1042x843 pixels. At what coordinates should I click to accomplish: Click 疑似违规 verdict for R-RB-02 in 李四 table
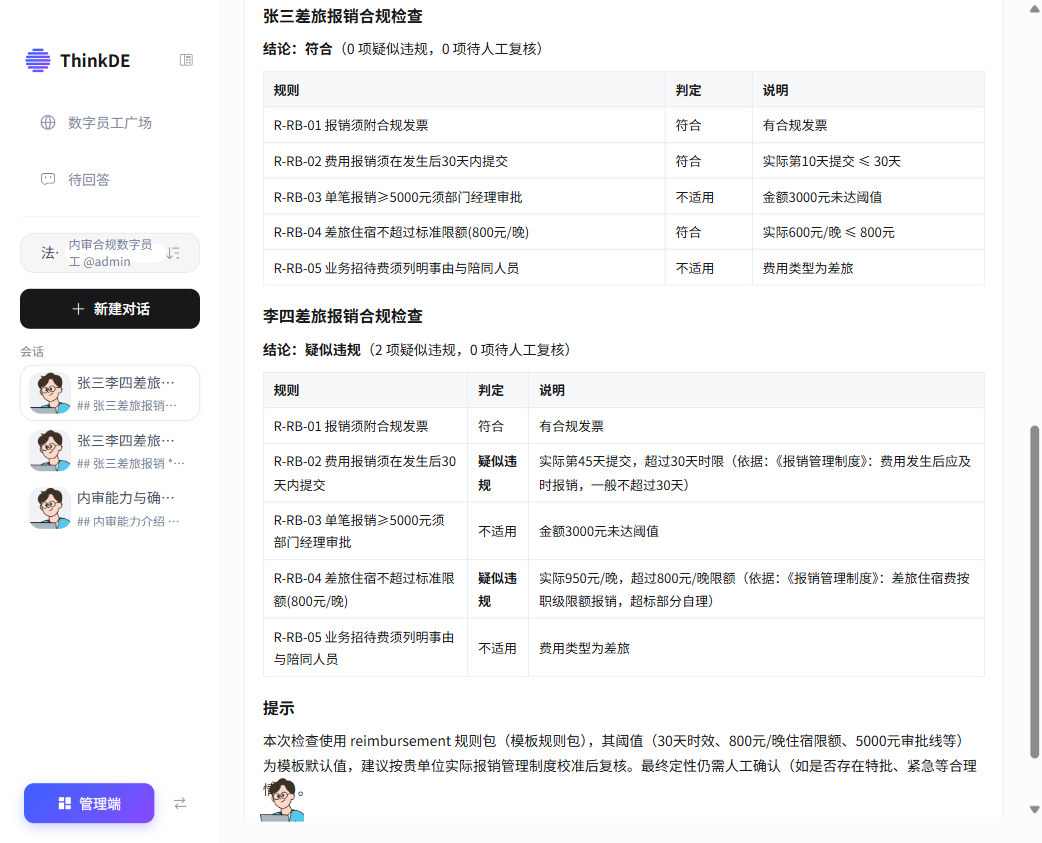498,473
